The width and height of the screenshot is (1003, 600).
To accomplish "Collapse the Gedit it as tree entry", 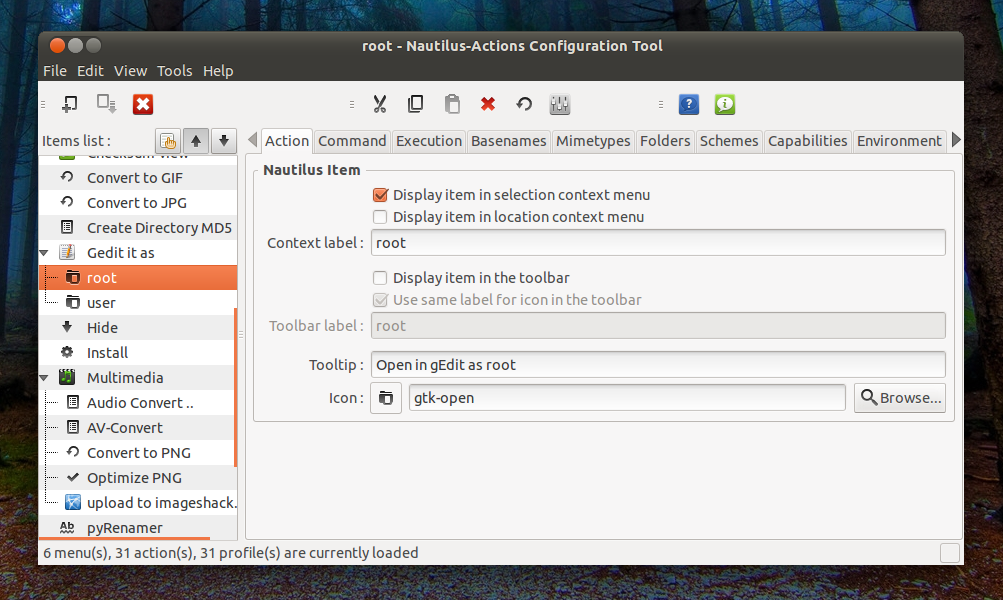I will pos(44,252).
